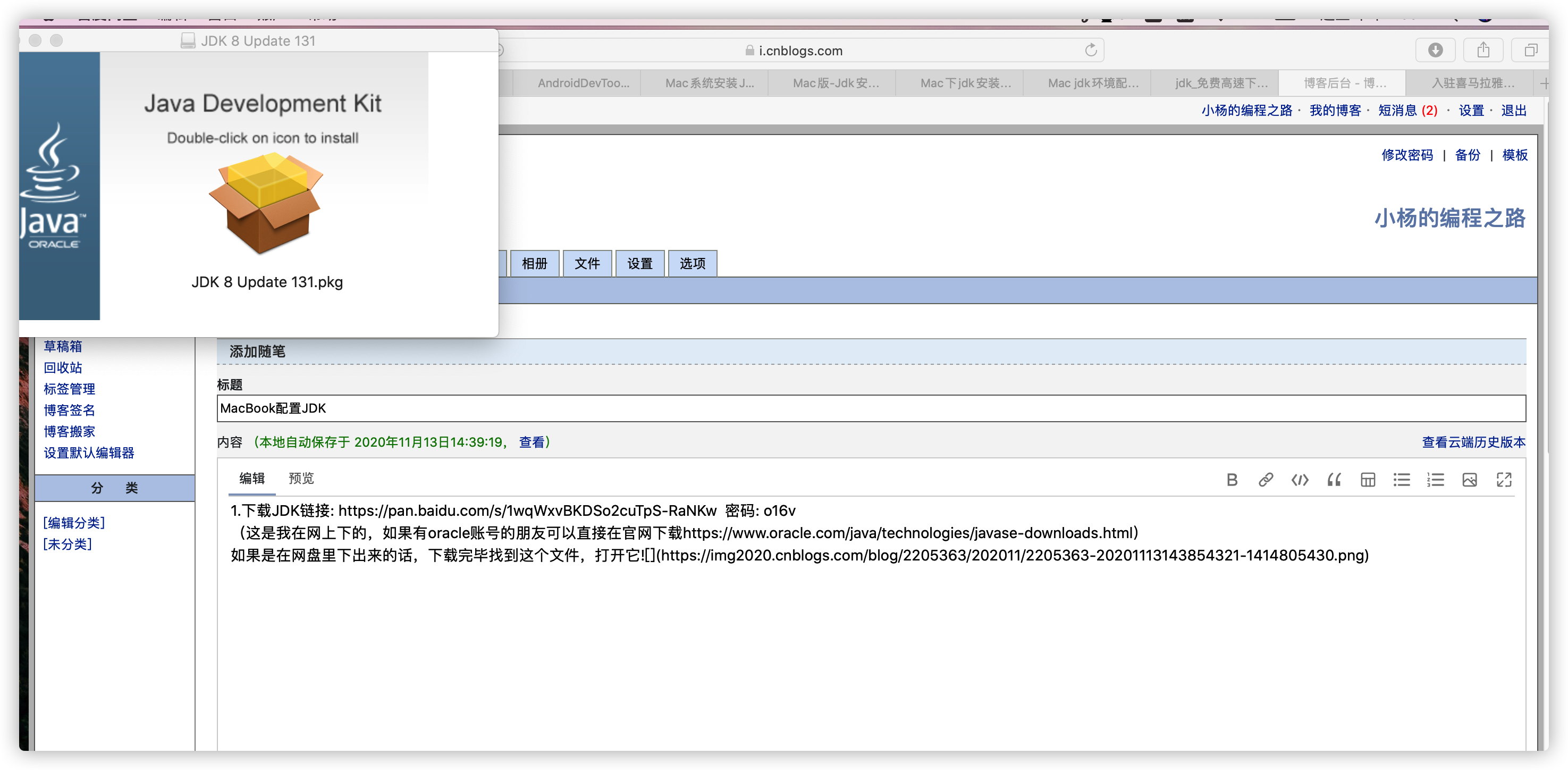This screenshot has width=1568, height=770.
Task: Click 查看云端历史版本 link
Action: coord(1473,442)
